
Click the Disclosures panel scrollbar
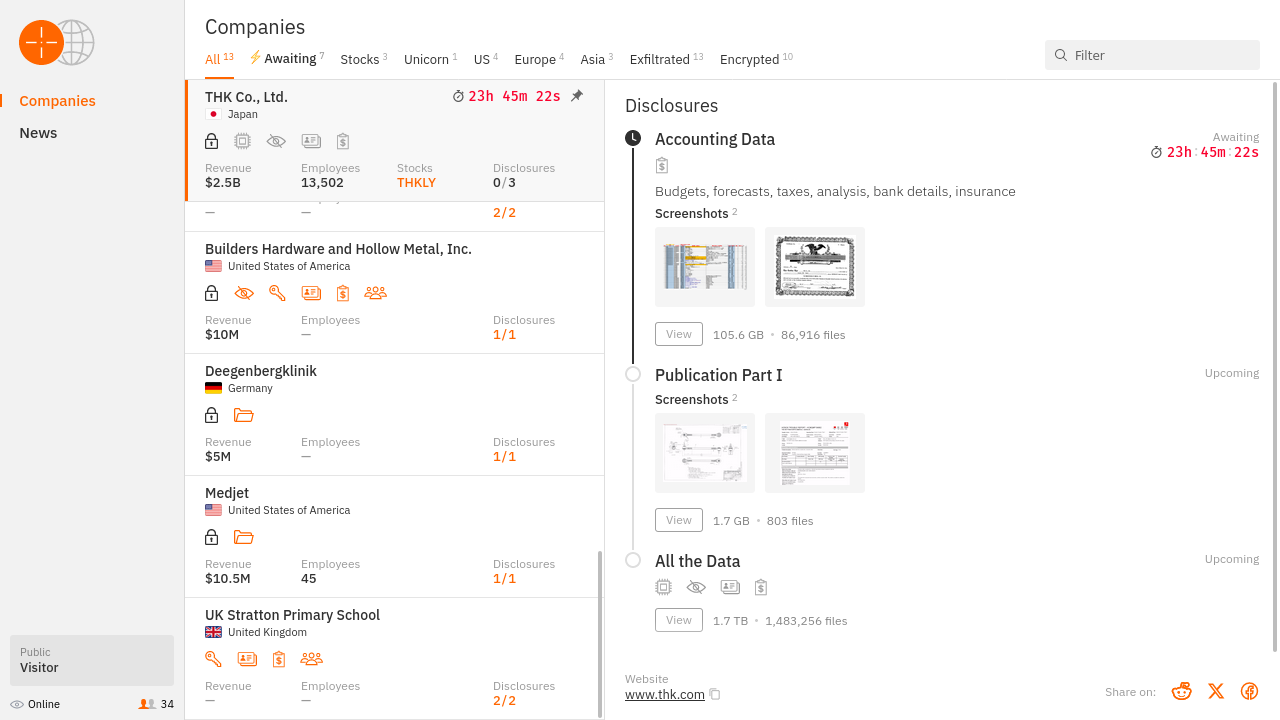pos(1275,367)
